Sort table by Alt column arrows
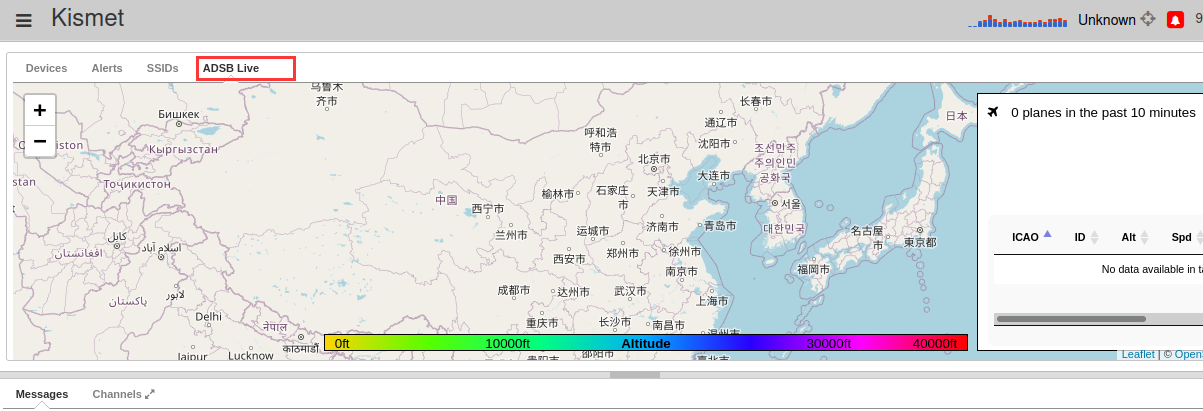 tap(1134, 237)
